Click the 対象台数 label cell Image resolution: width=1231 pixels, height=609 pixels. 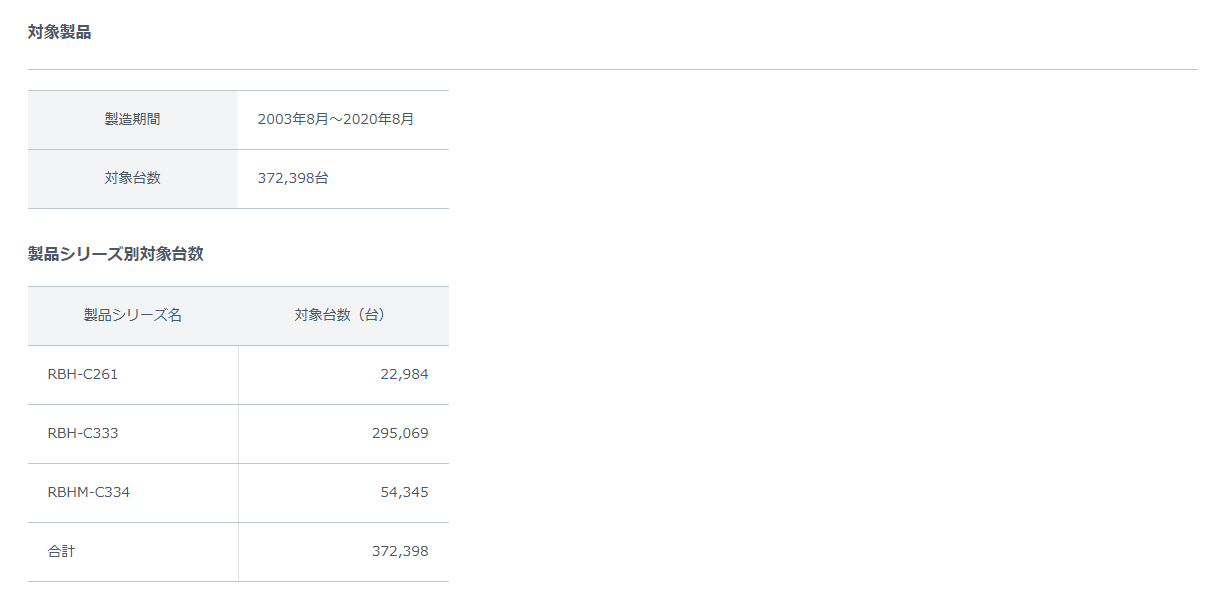(132, 178)
